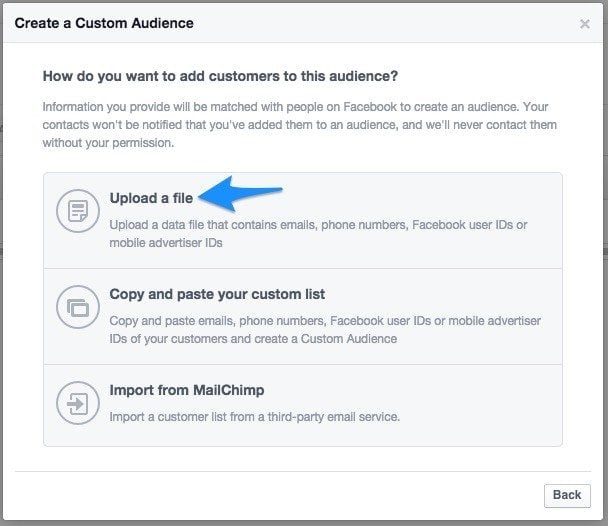Click 'contacts won't be notified' sentence line
The image size is (608, 526).
[300, 125]
